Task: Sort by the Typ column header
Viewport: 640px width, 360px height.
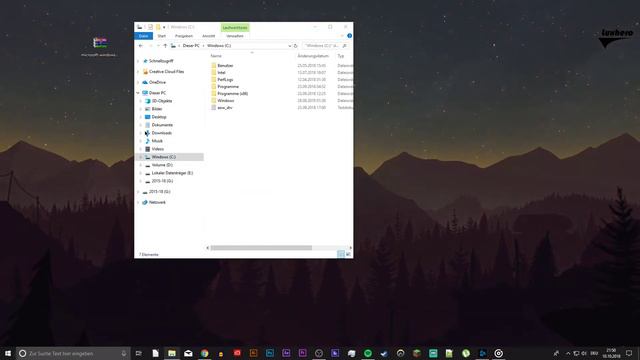Action: pos(341,56)
